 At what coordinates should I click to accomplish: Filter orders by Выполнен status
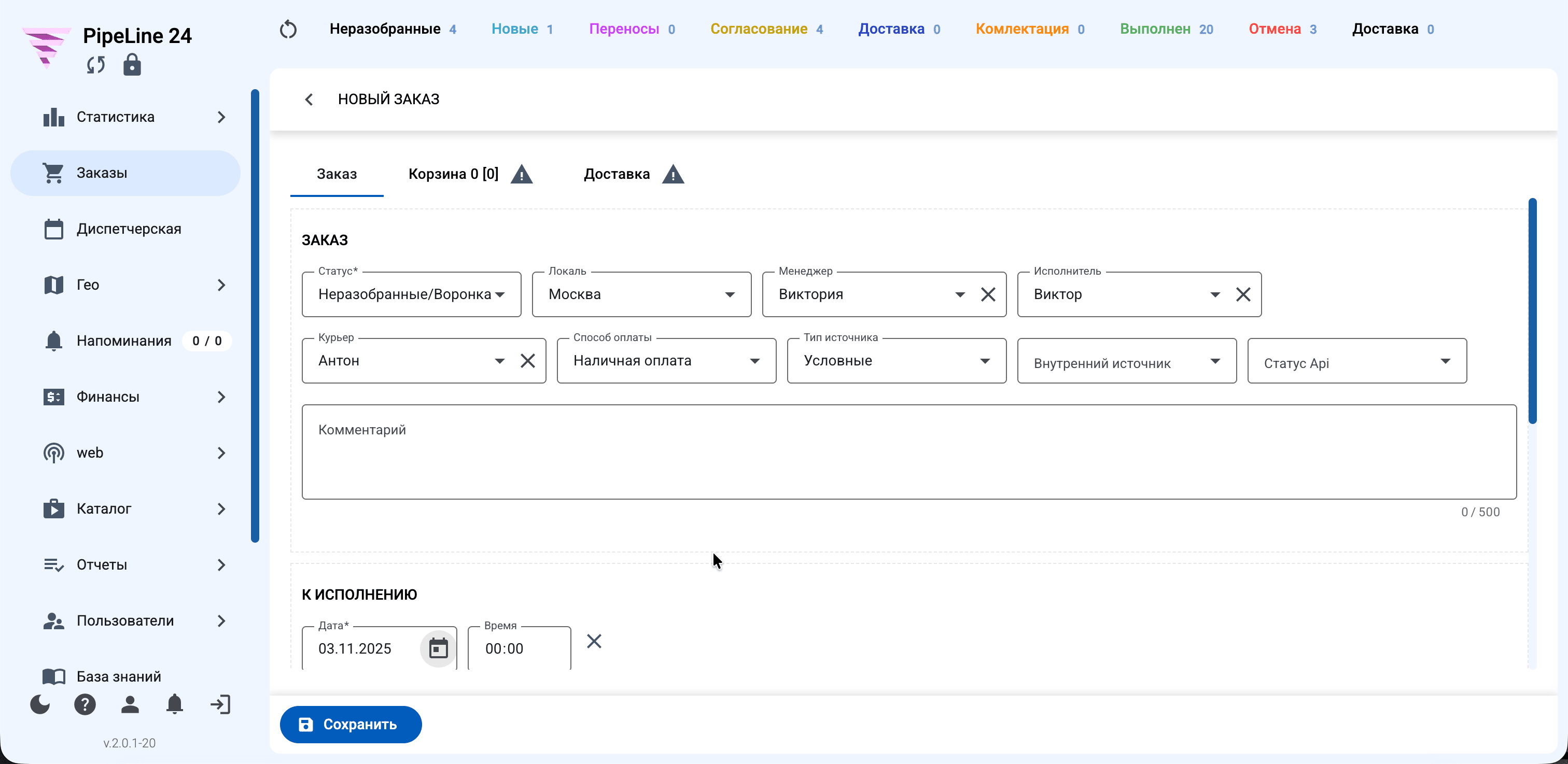point(1166,29)
